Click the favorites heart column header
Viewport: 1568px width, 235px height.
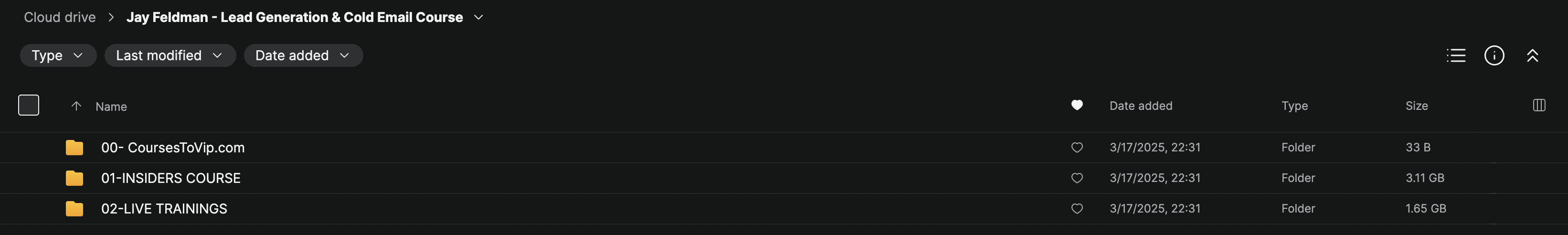[x=1077, y=106]
